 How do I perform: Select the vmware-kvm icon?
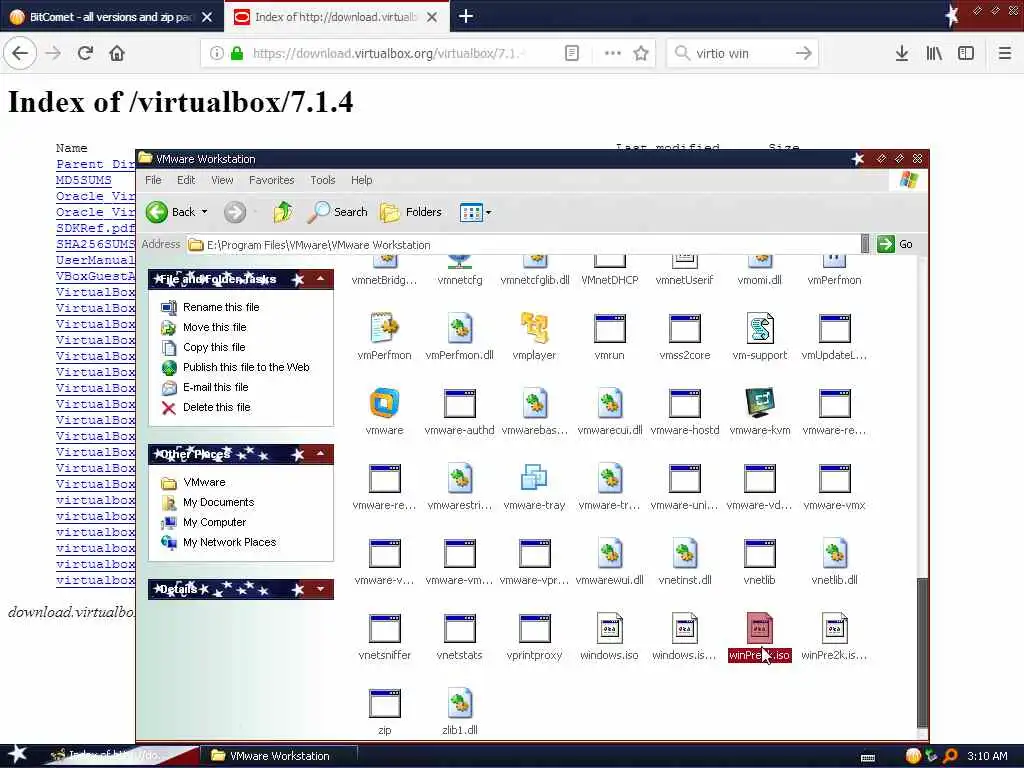coord(760,403)
